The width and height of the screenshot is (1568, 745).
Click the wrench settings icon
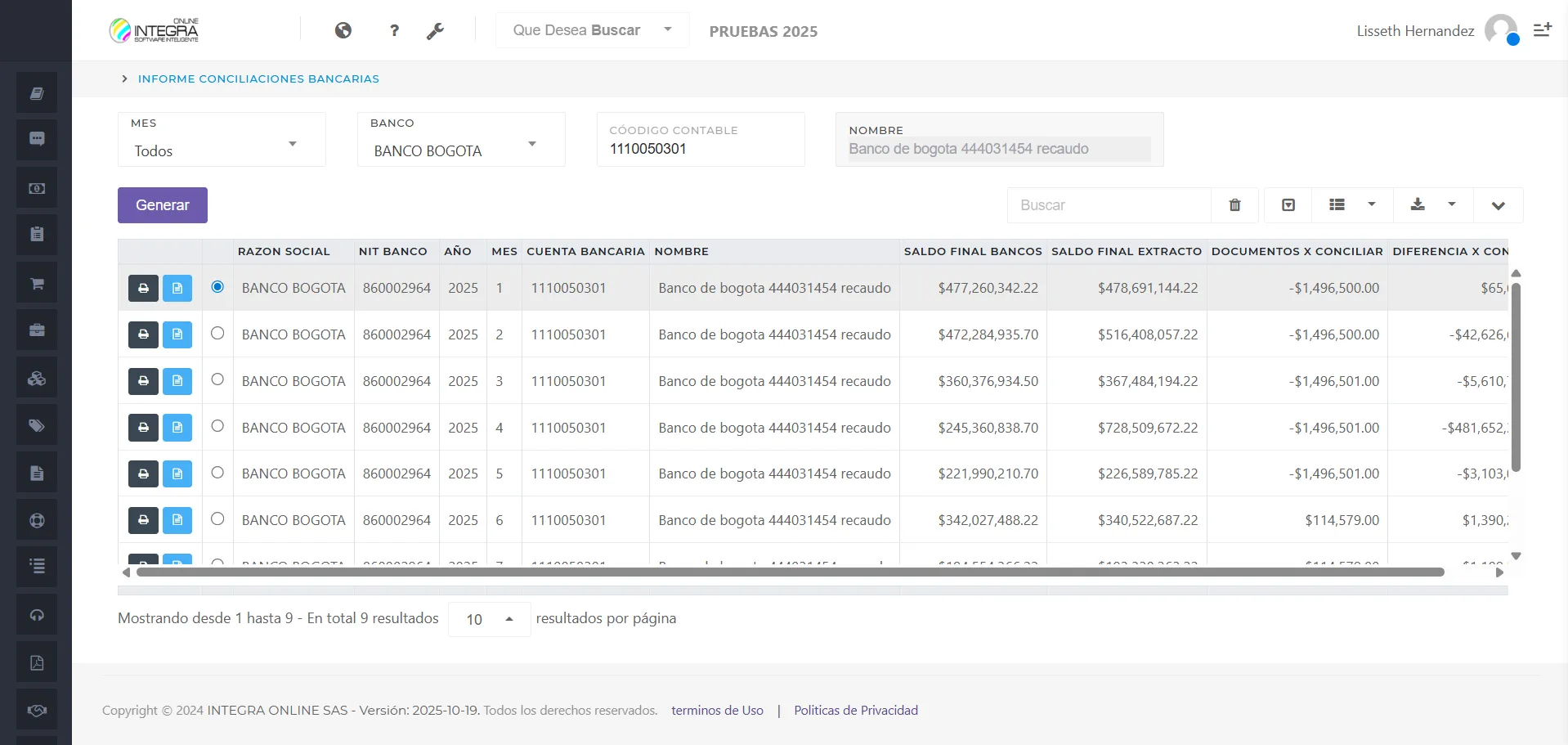(435, 31)
